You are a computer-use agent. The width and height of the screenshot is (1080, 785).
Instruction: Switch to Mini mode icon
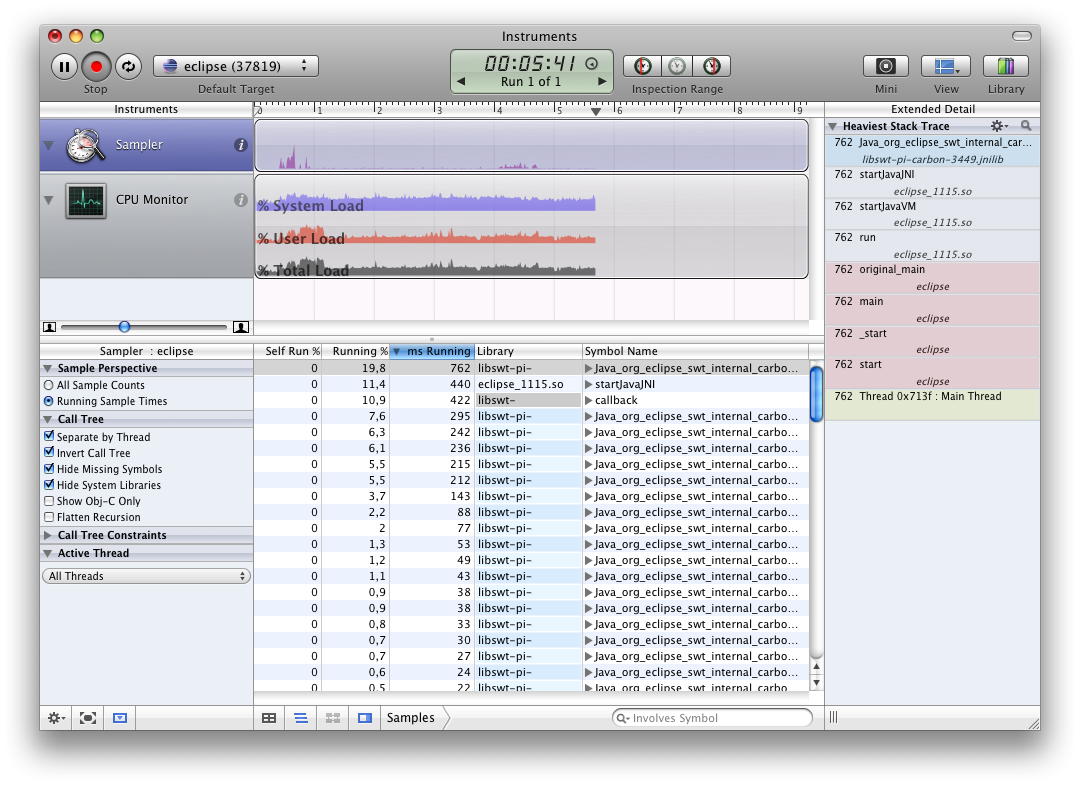pos(885,67)
